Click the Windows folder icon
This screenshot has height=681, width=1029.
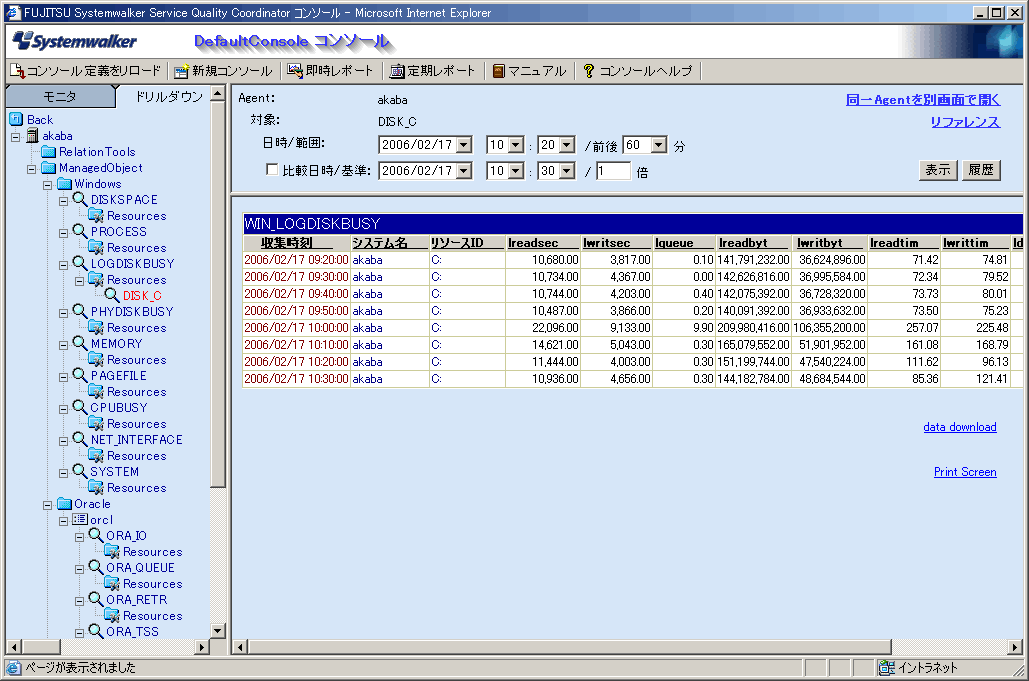64,184
